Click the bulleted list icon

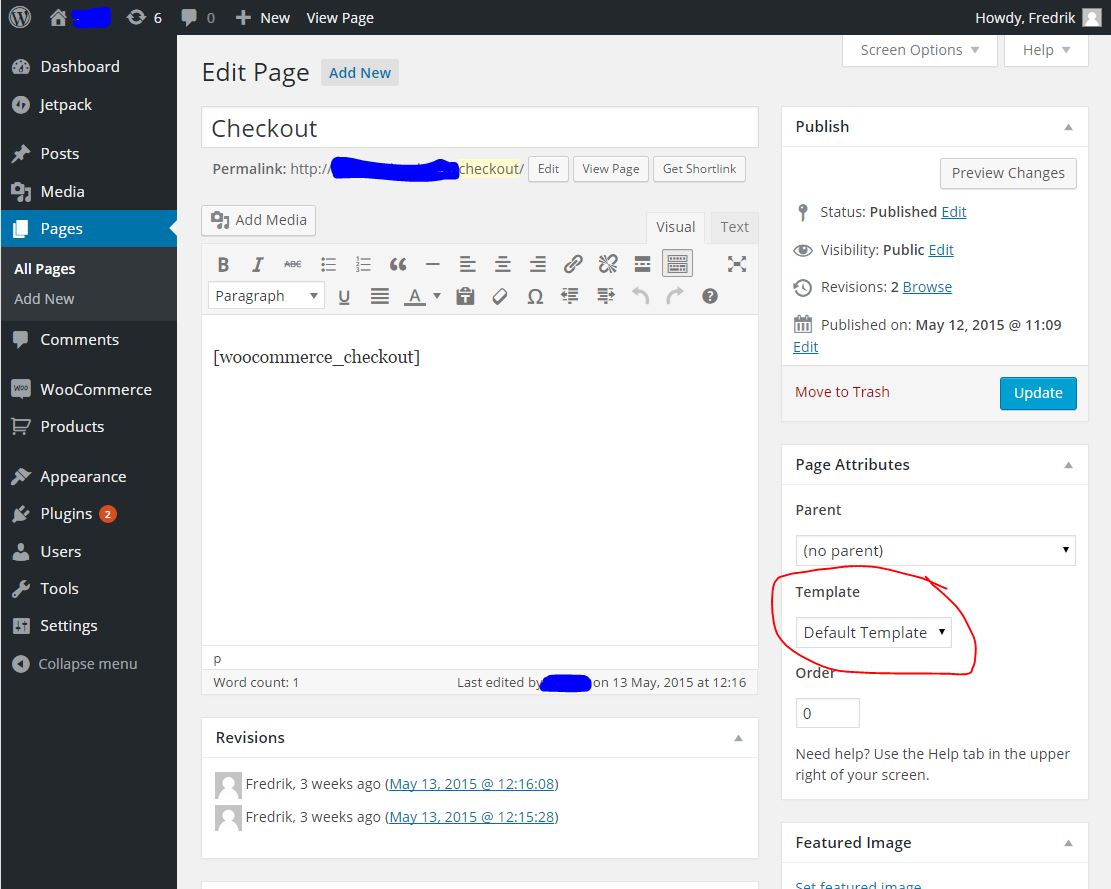click(x=328, y=264)
